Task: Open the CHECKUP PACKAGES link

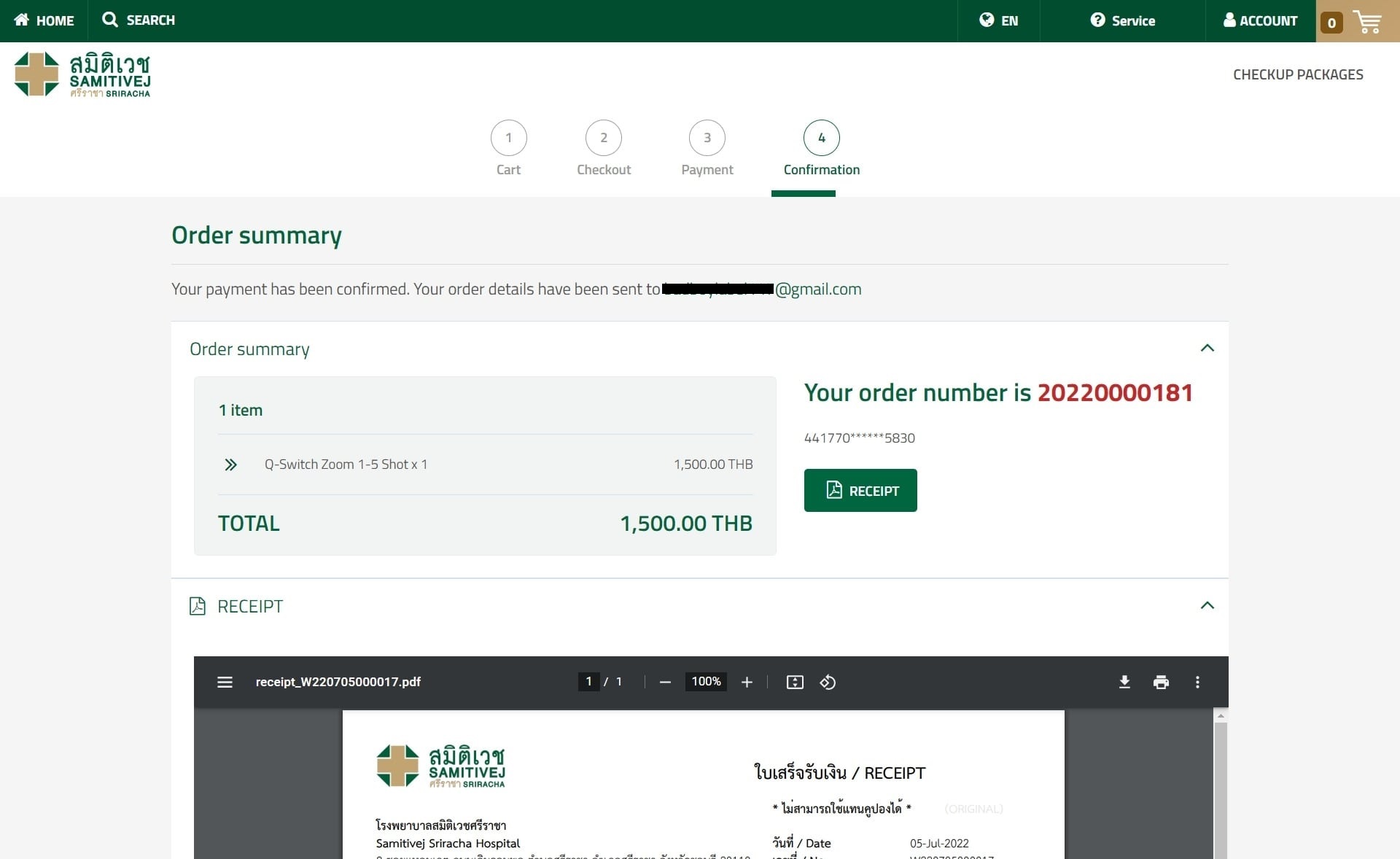Action: [x=1297, y=74]
